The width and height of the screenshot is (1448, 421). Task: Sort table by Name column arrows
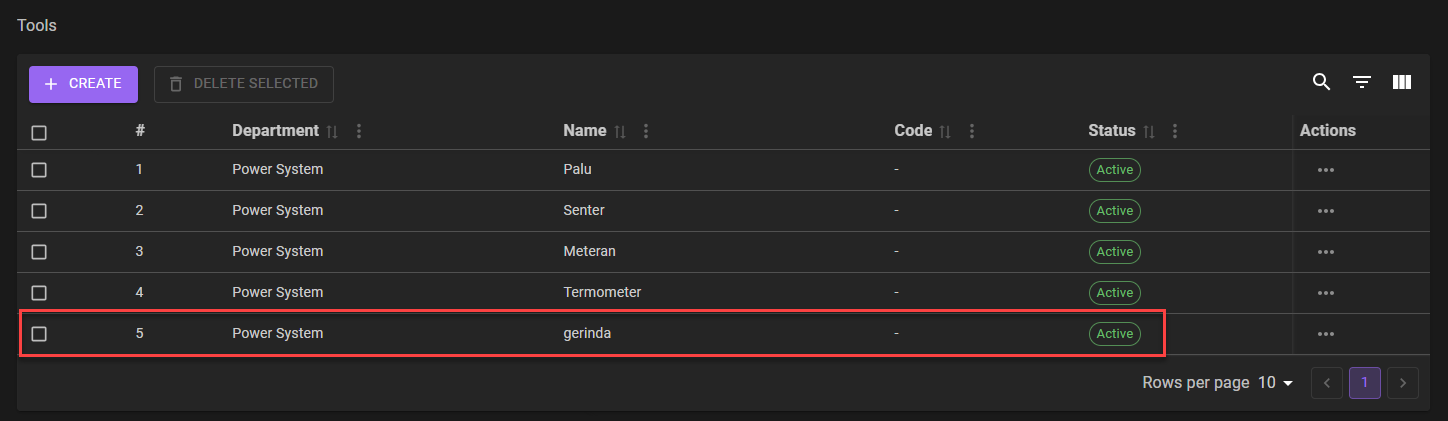pos(620,131)
